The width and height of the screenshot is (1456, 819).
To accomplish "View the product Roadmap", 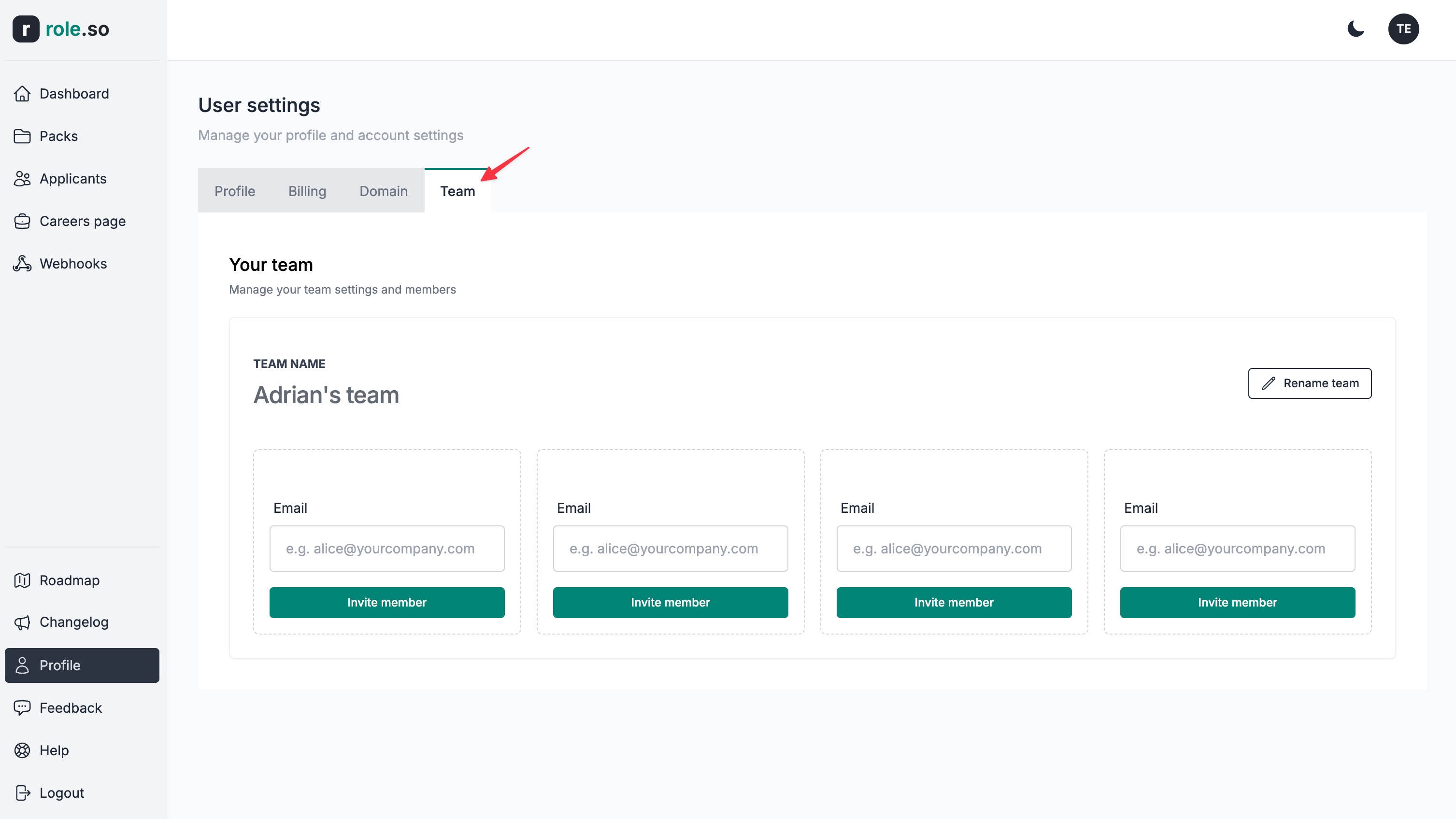I will (x=71, y=580).
